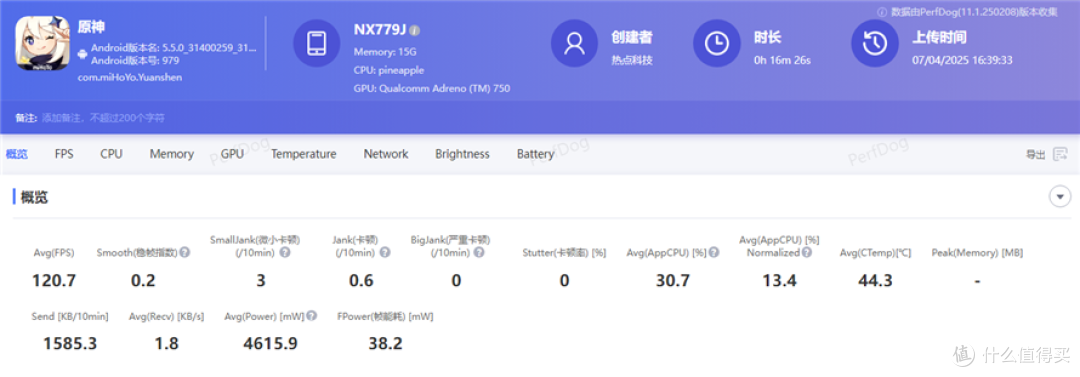Click the Android版本名 5.5.0 text
1080x377 pixels.
coord(174,48)
